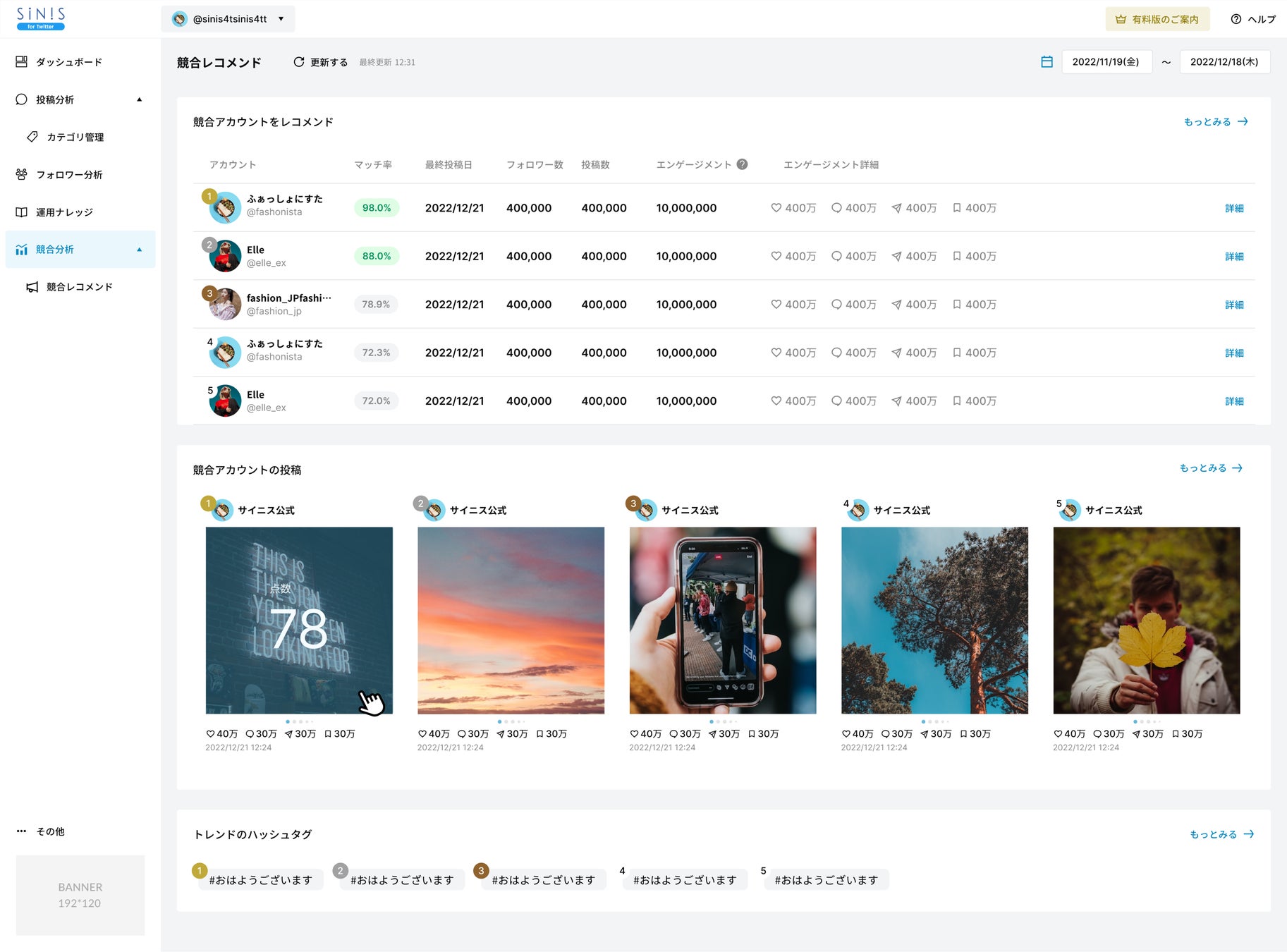Collapse the 投稿分析 sidebar section arrow
The image size is (1287, 952).
click(140, 99)
